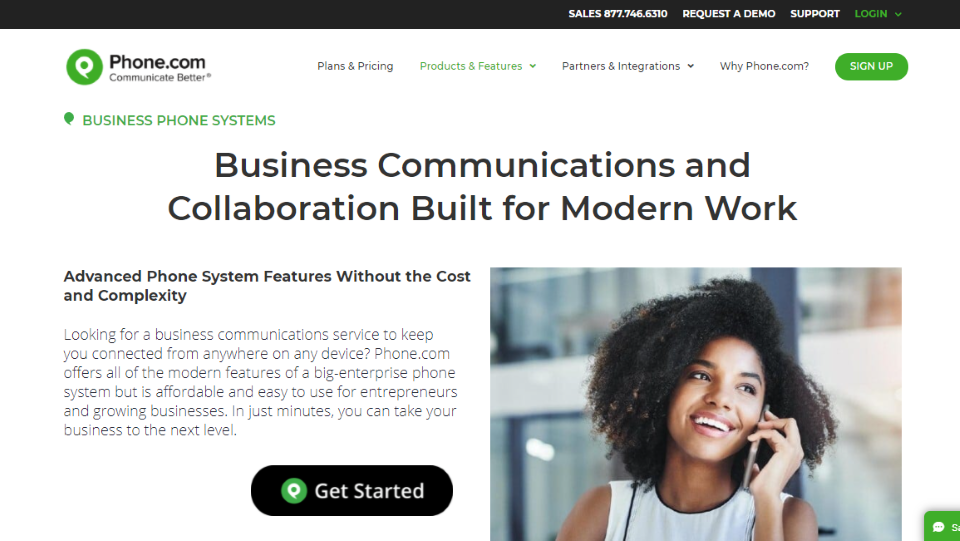The image size is (960, 541).
Task: Open the chat bubble widget icon
Action: click(x=939, y=527)
